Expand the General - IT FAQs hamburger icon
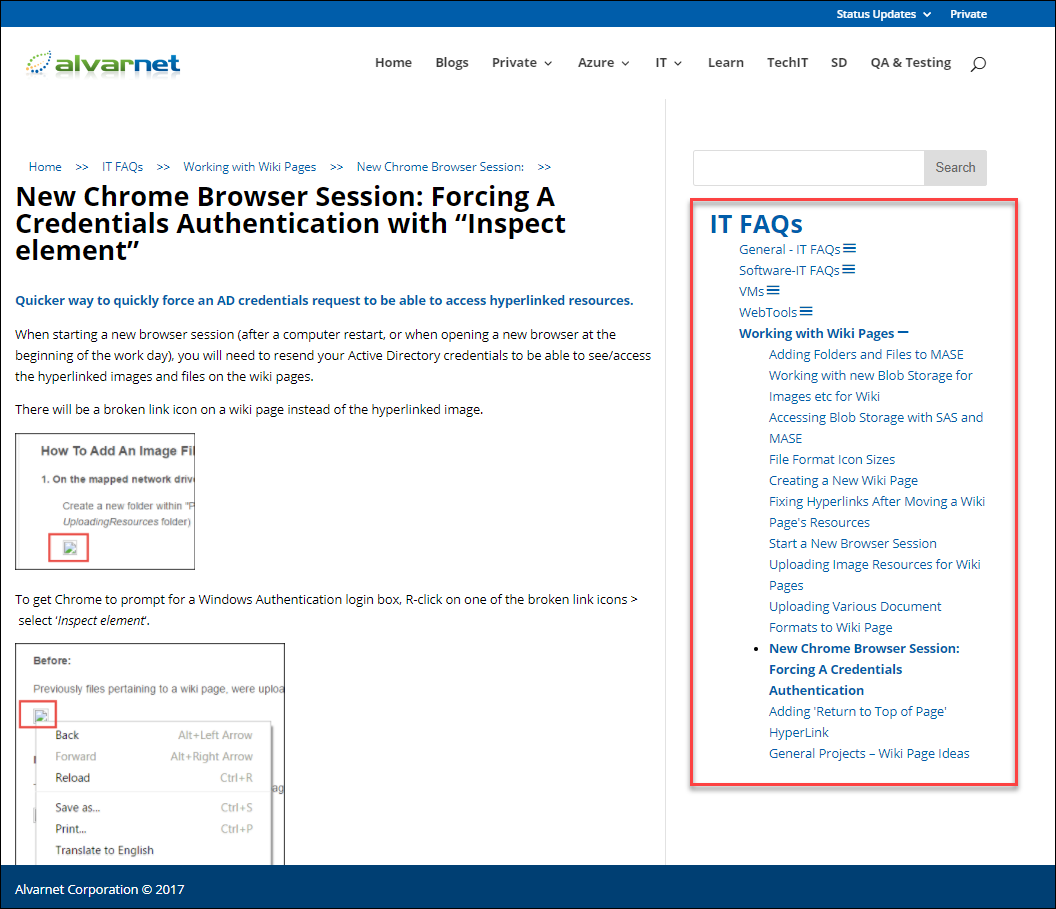This screenshot has width=1056, height=909. tap(850, 249)
